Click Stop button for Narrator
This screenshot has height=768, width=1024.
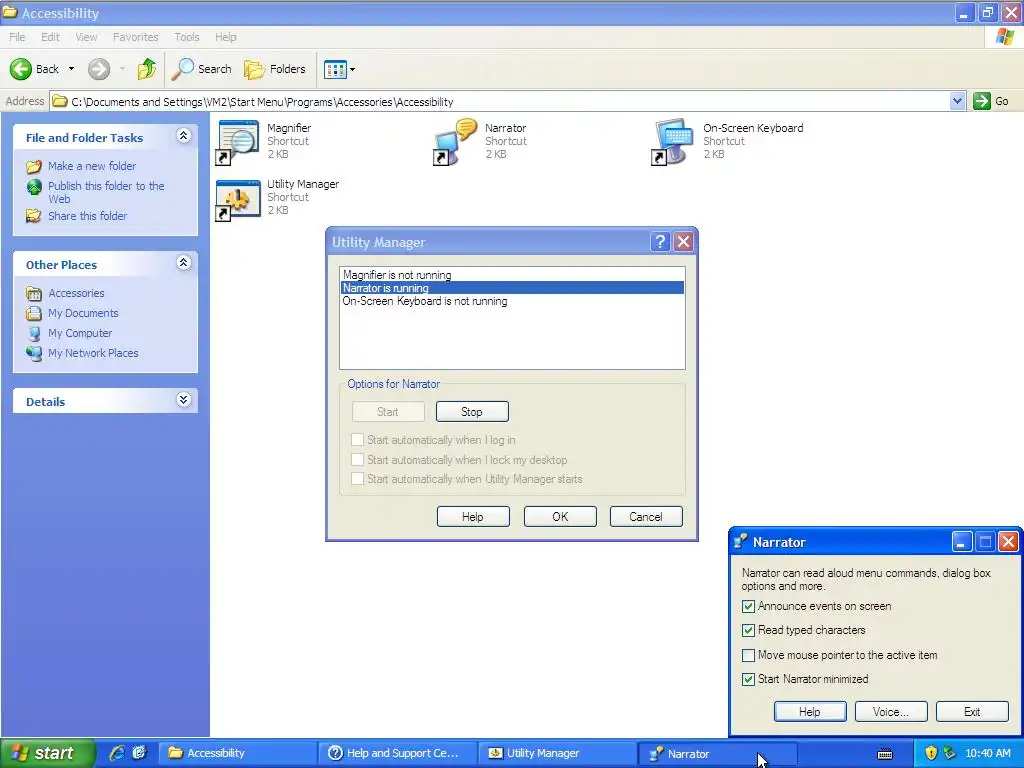(x=472, y=412)
